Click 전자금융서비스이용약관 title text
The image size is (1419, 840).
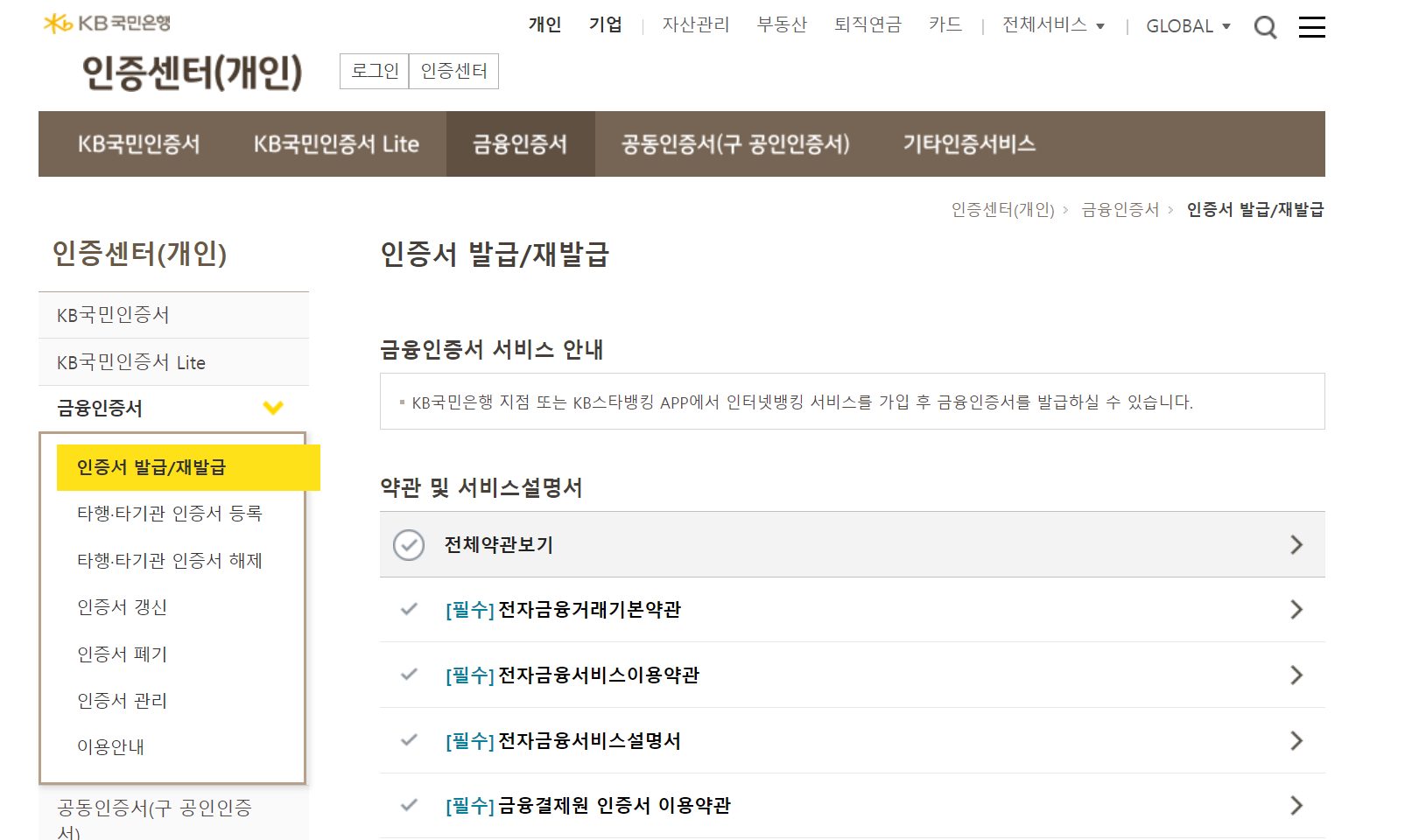tap(599, 675)
